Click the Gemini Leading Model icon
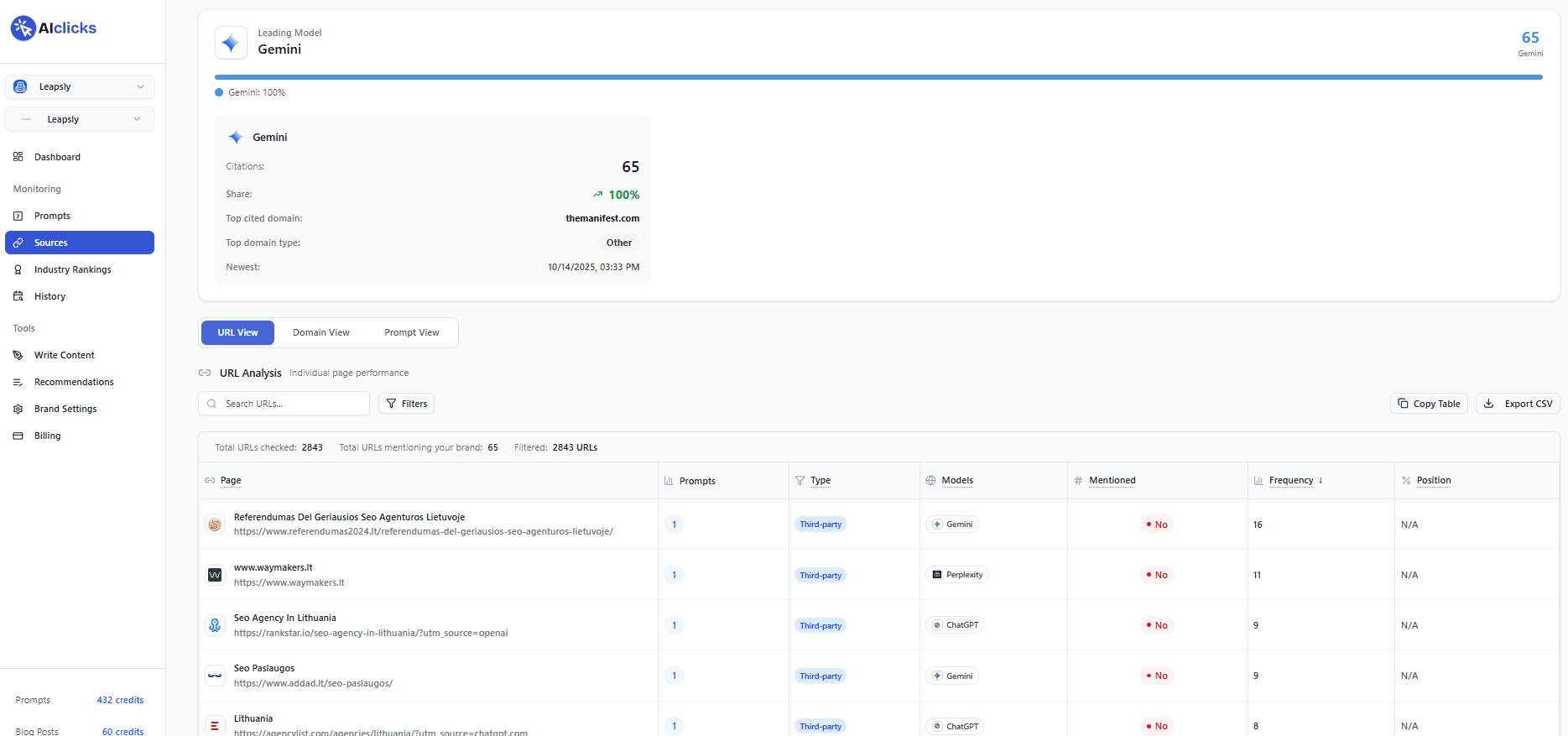The height and width of the screenshot is (736, 1568). (231, 43)
